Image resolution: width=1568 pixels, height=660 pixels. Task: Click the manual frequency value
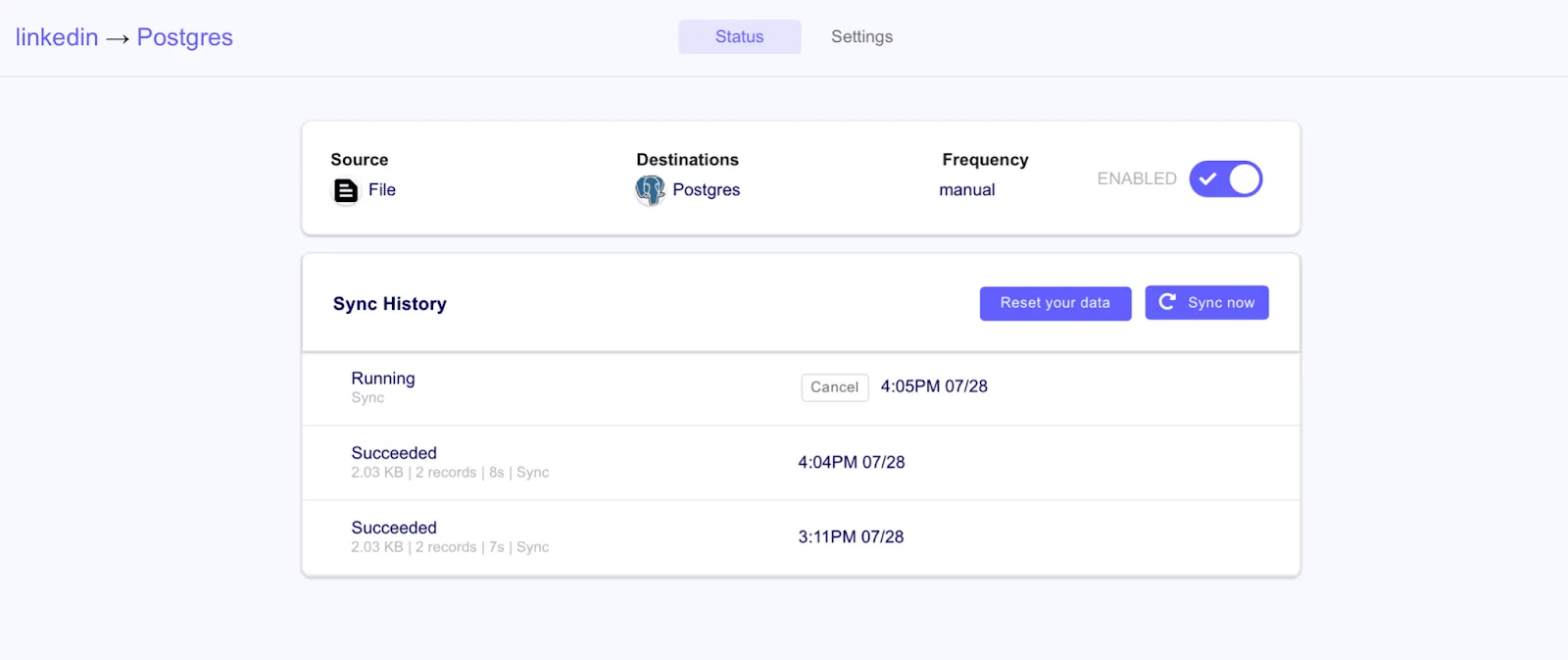click(967, 190)
